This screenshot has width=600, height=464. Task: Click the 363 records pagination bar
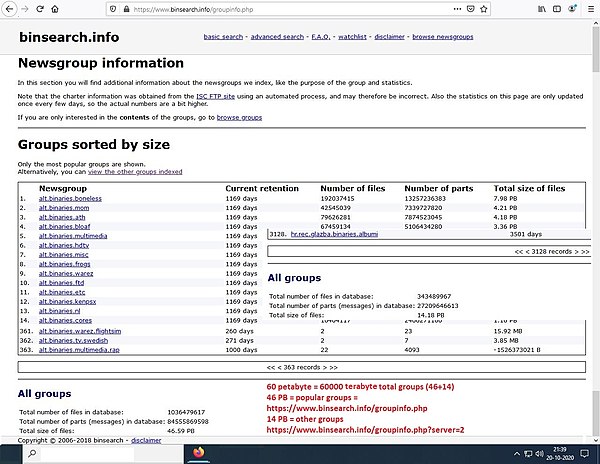pos(302,367)
